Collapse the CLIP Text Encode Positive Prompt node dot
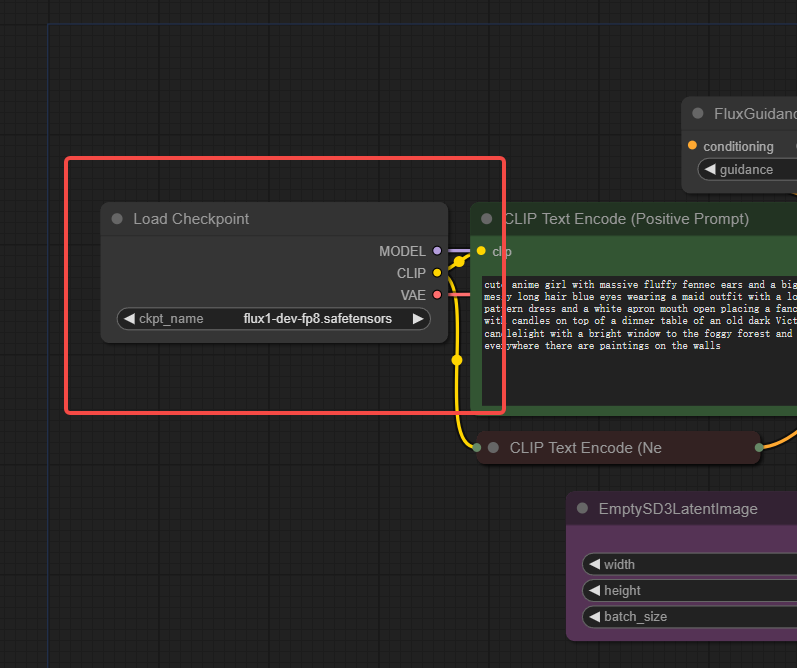 [x=486, y=219]
